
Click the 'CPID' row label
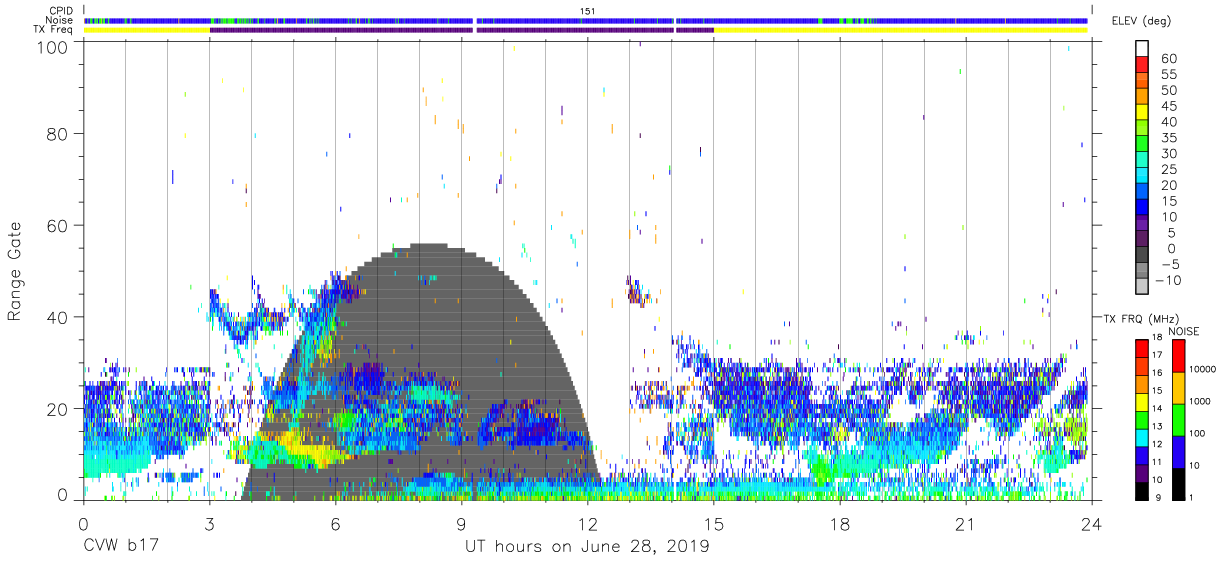61,10
